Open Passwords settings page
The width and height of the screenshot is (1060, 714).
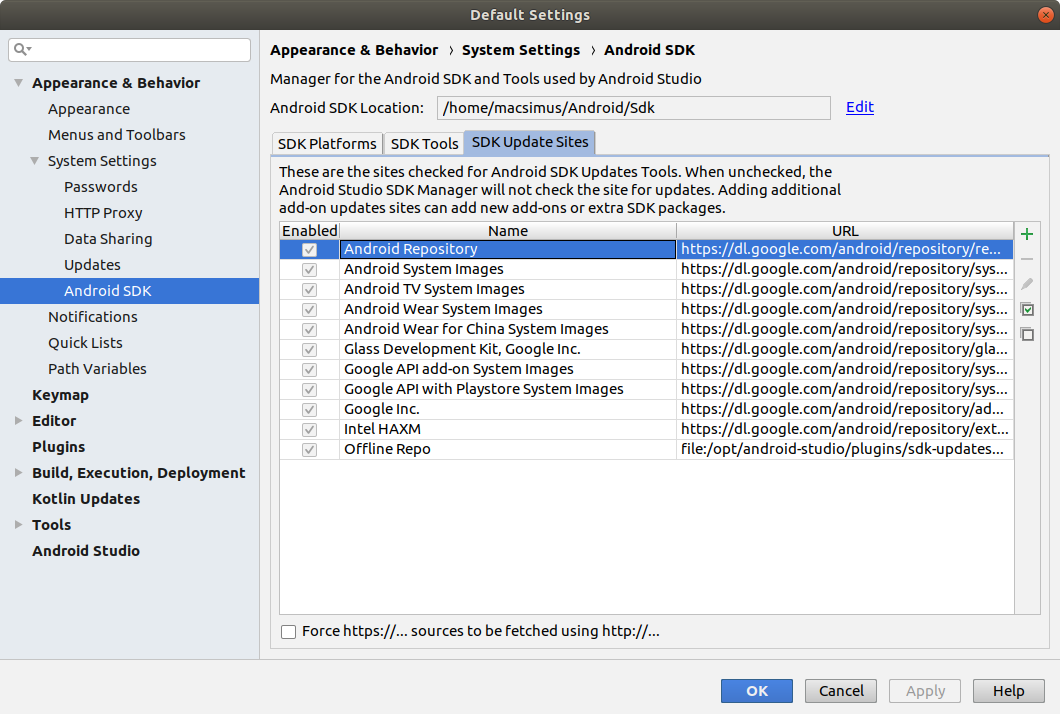pyautogui.click(x=101, y=187)
